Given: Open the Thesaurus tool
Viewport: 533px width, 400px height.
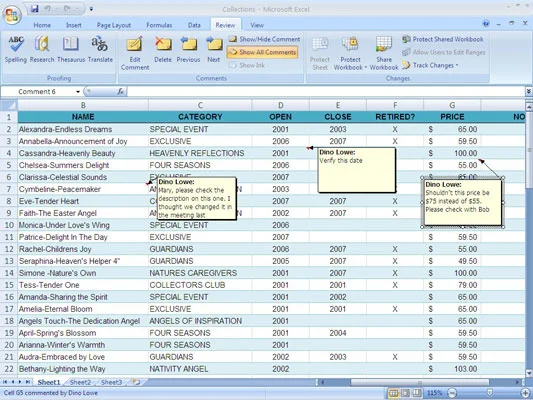Looking at the screenshot, I should [71, 50].
